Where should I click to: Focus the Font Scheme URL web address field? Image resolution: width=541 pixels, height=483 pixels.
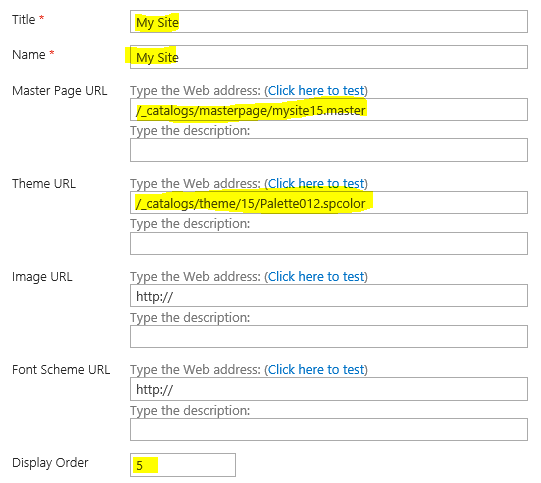(x=328, y=389)
